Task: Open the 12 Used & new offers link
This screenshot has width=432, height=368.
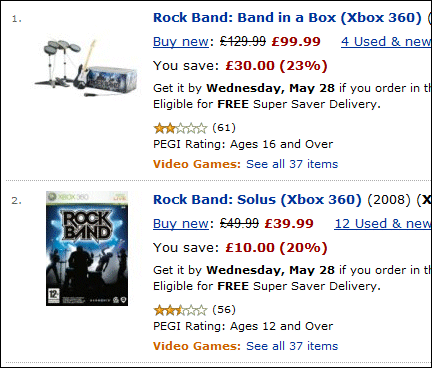Action: point(383,224)
